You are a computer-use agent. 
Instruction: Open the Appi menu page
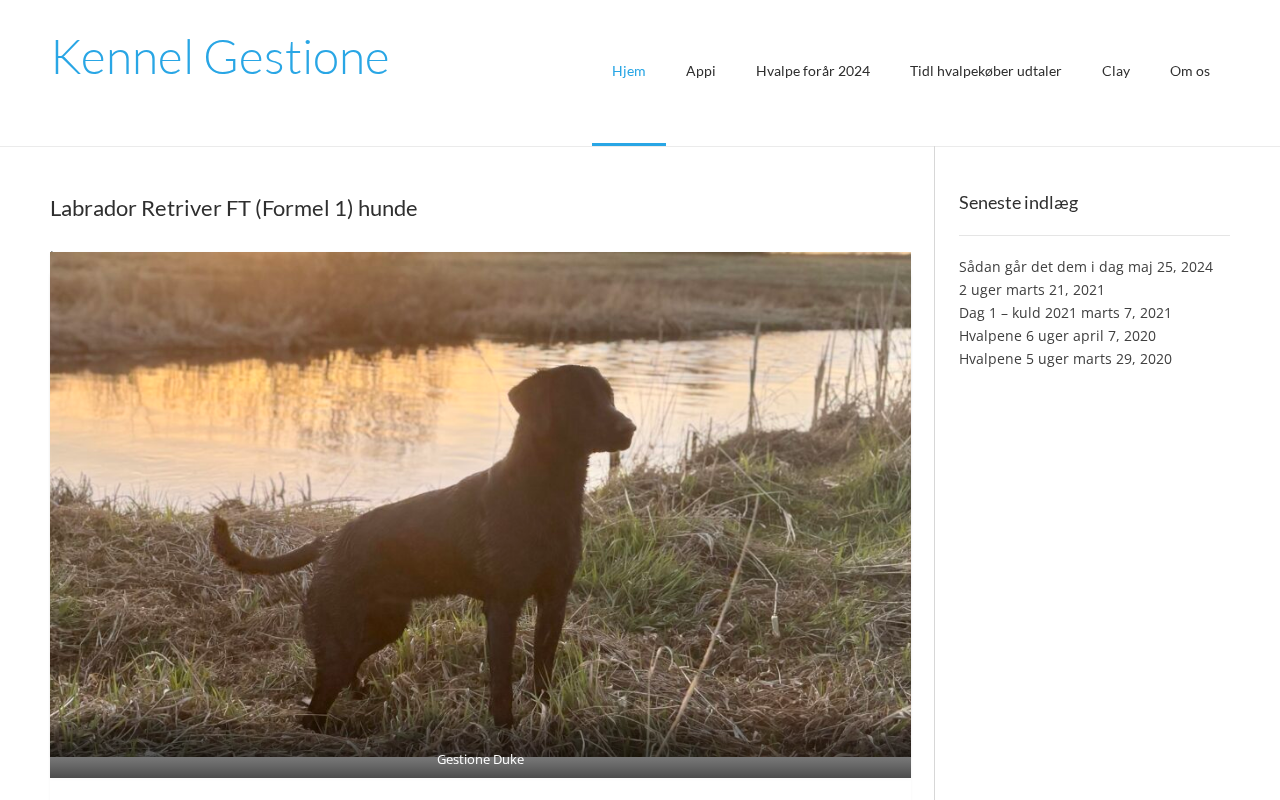click(x=701, y=71)
